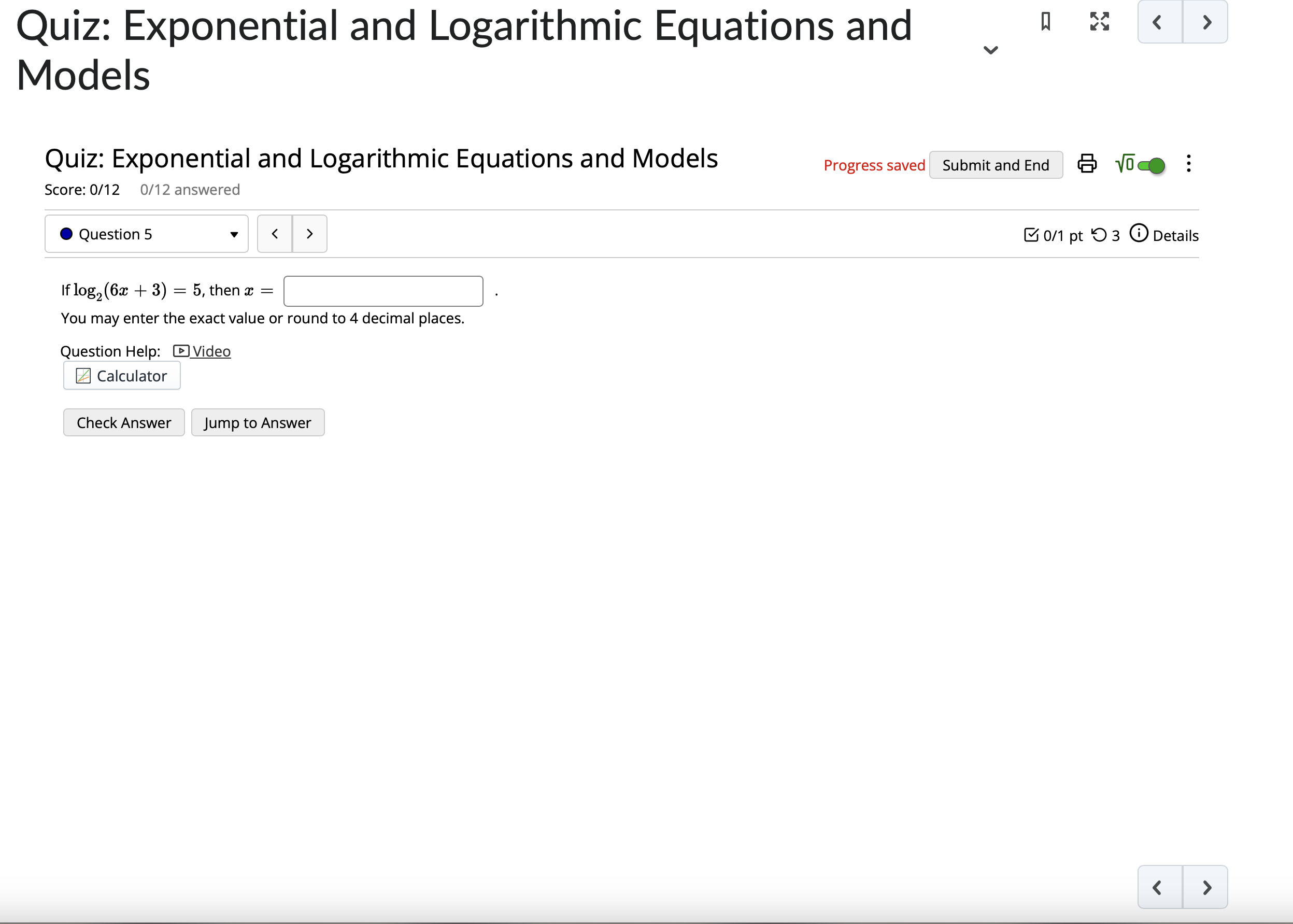
Task: Advance to next question with right arrow
Action: [309, 233]
